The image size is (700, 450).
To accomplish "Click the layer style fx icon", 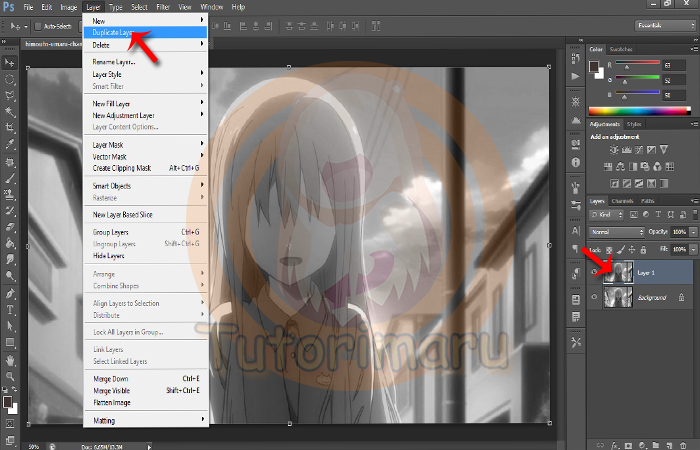I will click(615, 445).
